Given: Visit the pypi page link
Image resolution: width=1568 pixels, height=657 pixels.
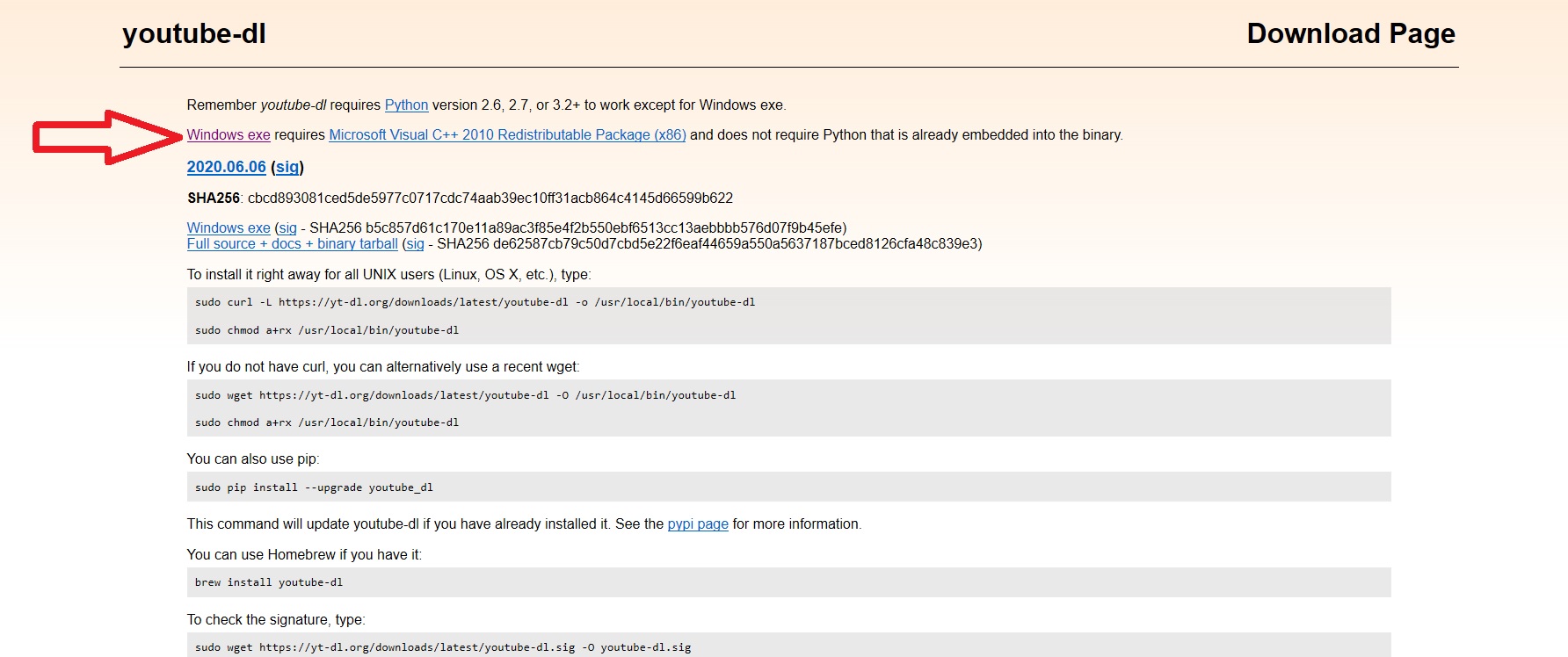Looking at the screenshot, I should point(698,524).
